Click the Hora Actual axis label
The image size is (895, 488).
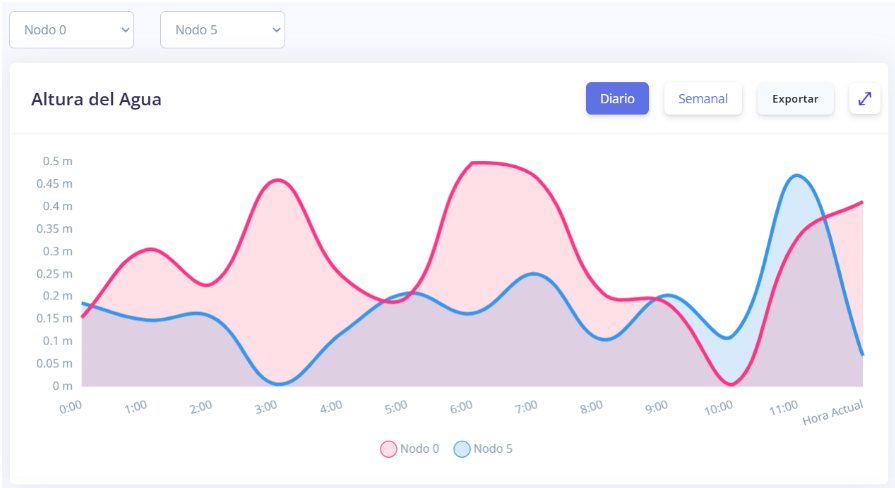coord(832,412)
